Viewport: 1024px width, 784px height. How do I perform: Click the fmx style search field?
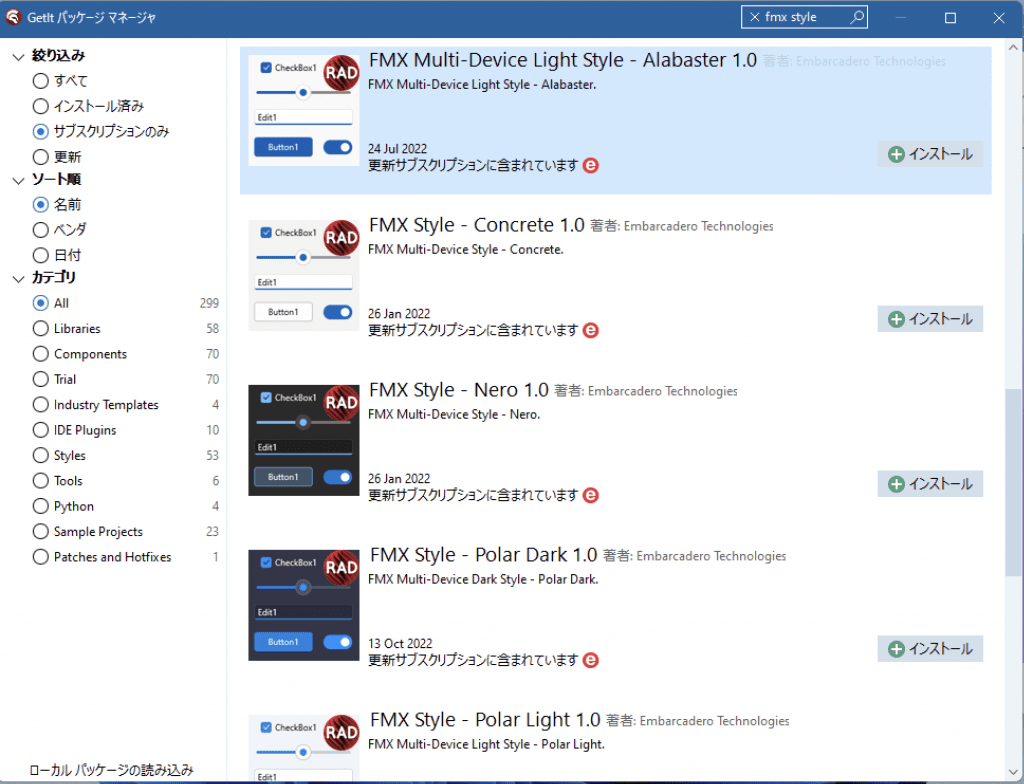(803, 17)
